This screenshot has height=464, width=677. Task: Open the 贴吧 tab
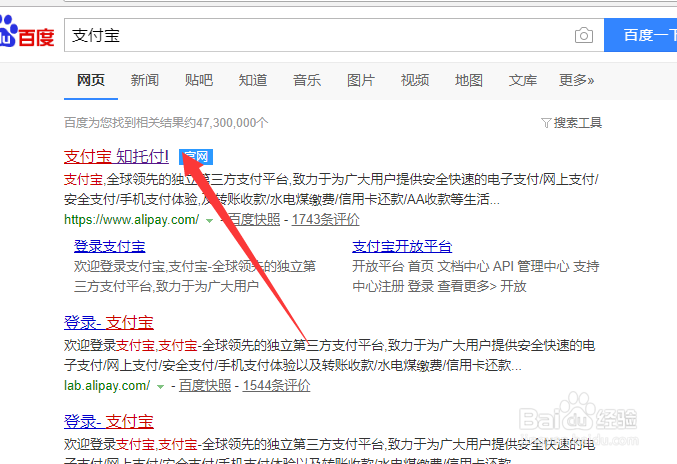pos(199,80)
